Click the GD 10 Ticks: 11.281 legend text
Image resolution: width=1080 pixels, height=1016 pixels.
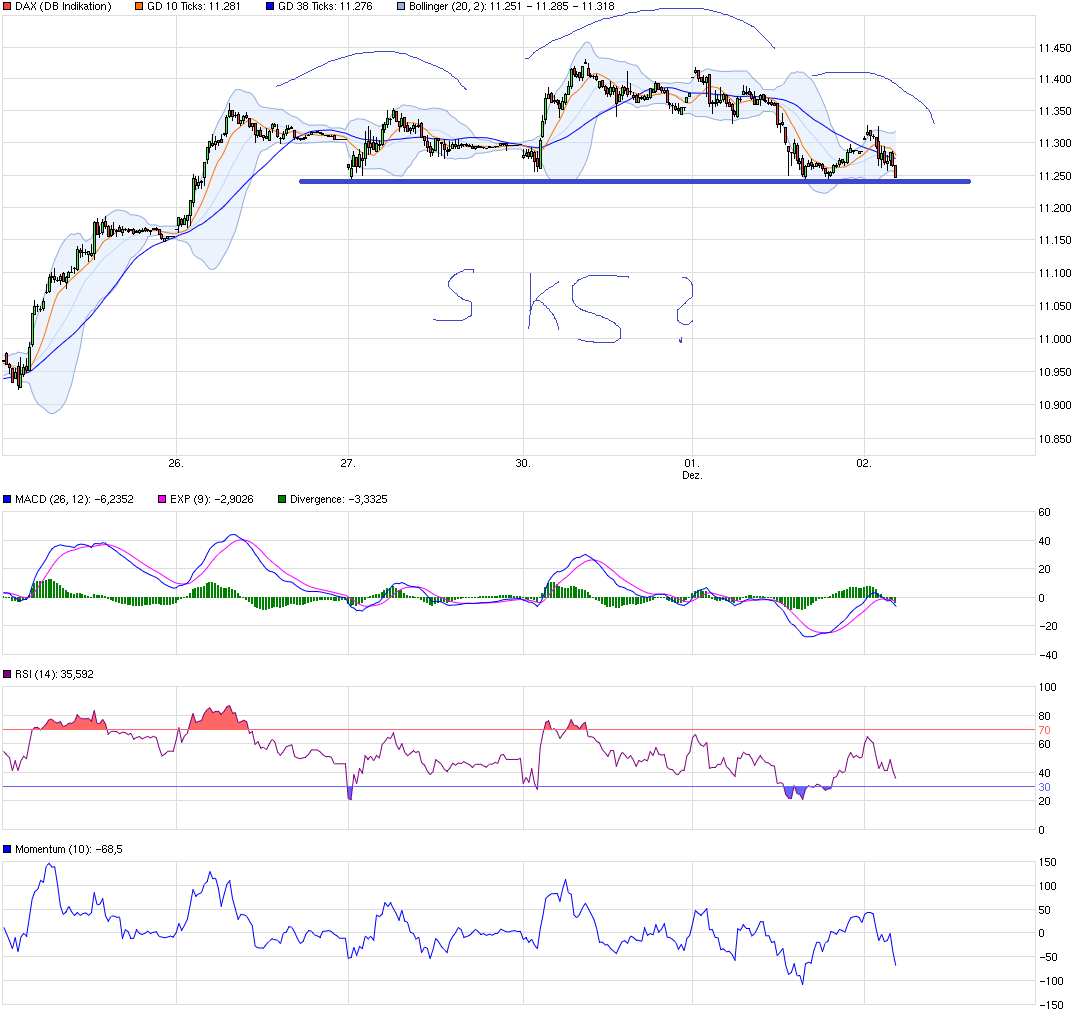click(196, 6)
